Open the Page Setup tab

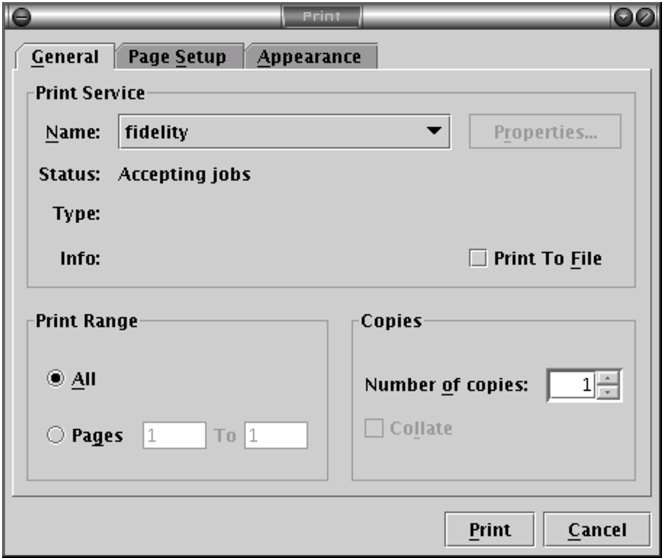[180, 57]
